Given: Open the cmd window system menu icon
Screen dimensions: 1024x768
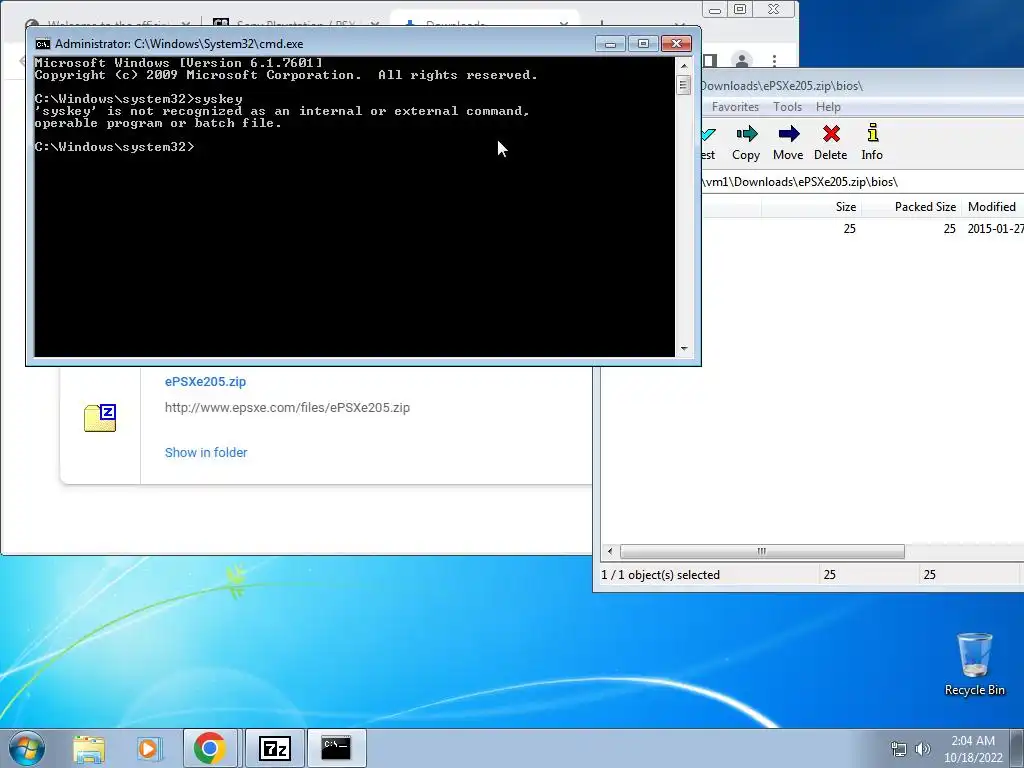Looking at the screenshot, I should tap(42, 44).
